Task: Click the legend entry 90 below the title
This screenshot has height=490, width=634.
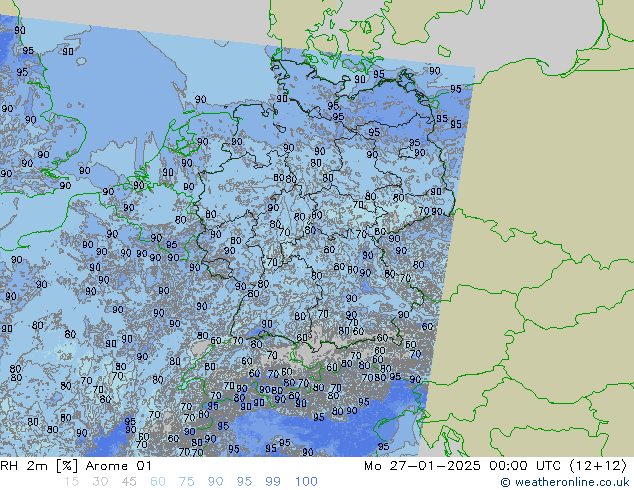Action: click(x=215, y=482)
